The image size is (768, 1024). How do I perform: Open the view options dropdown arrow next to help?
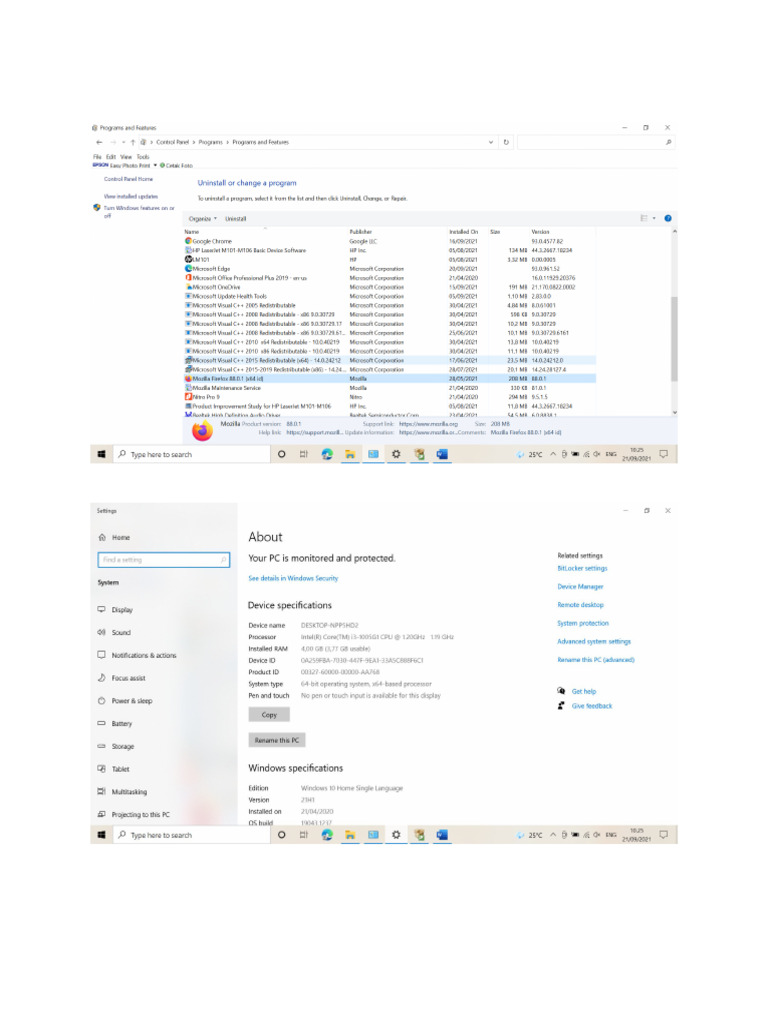coord(654,219)
